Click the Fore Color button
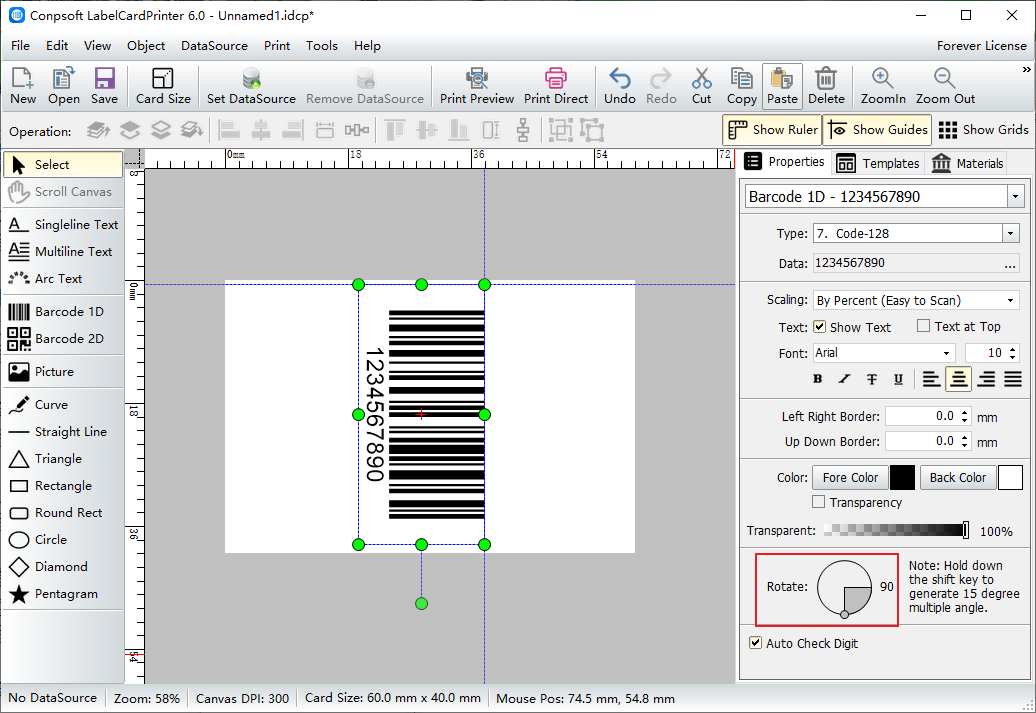The width and height of the screenshot is (1036, 713). tap(850, 477)
